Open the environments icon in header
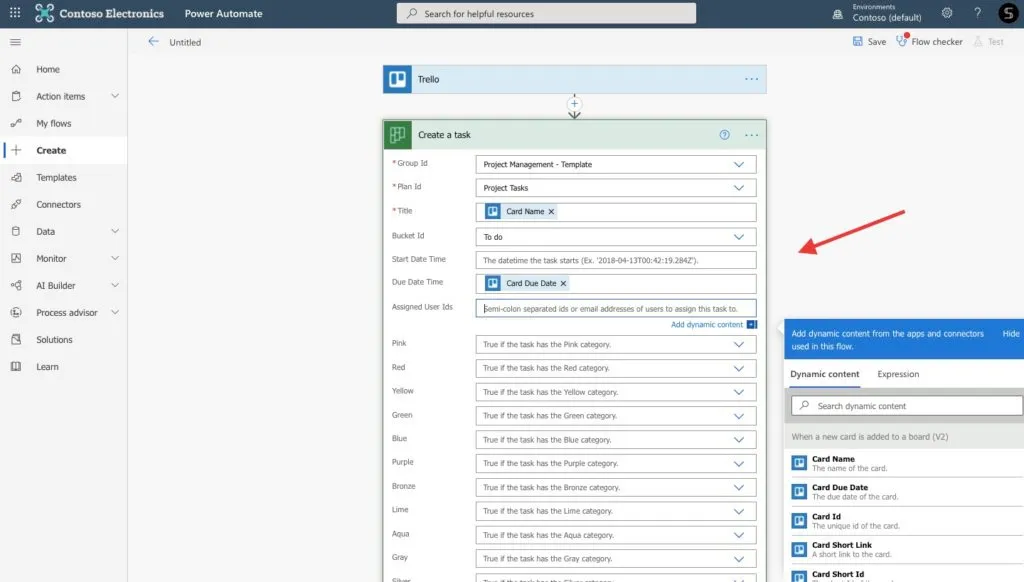 (837, 14)
